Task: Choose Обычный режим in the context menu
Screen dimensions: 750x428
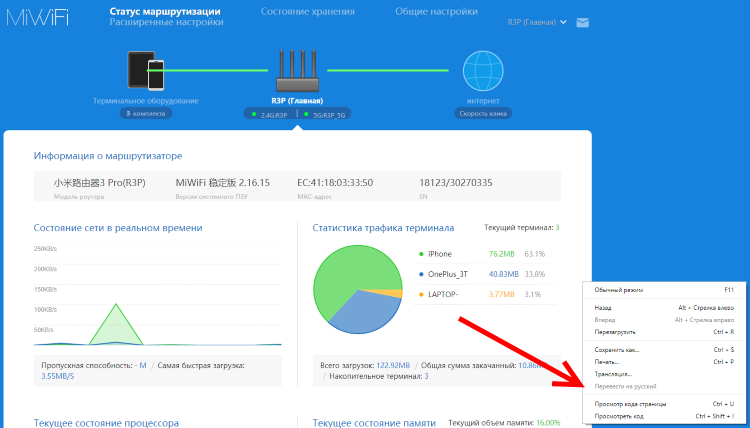Action: (x=664, y=290)
